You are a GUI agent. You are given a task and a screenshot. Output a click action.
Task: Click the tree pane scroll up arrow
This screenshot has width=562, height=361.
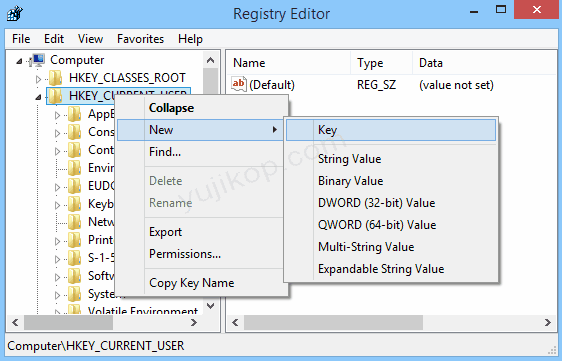[x=211, y=60]
